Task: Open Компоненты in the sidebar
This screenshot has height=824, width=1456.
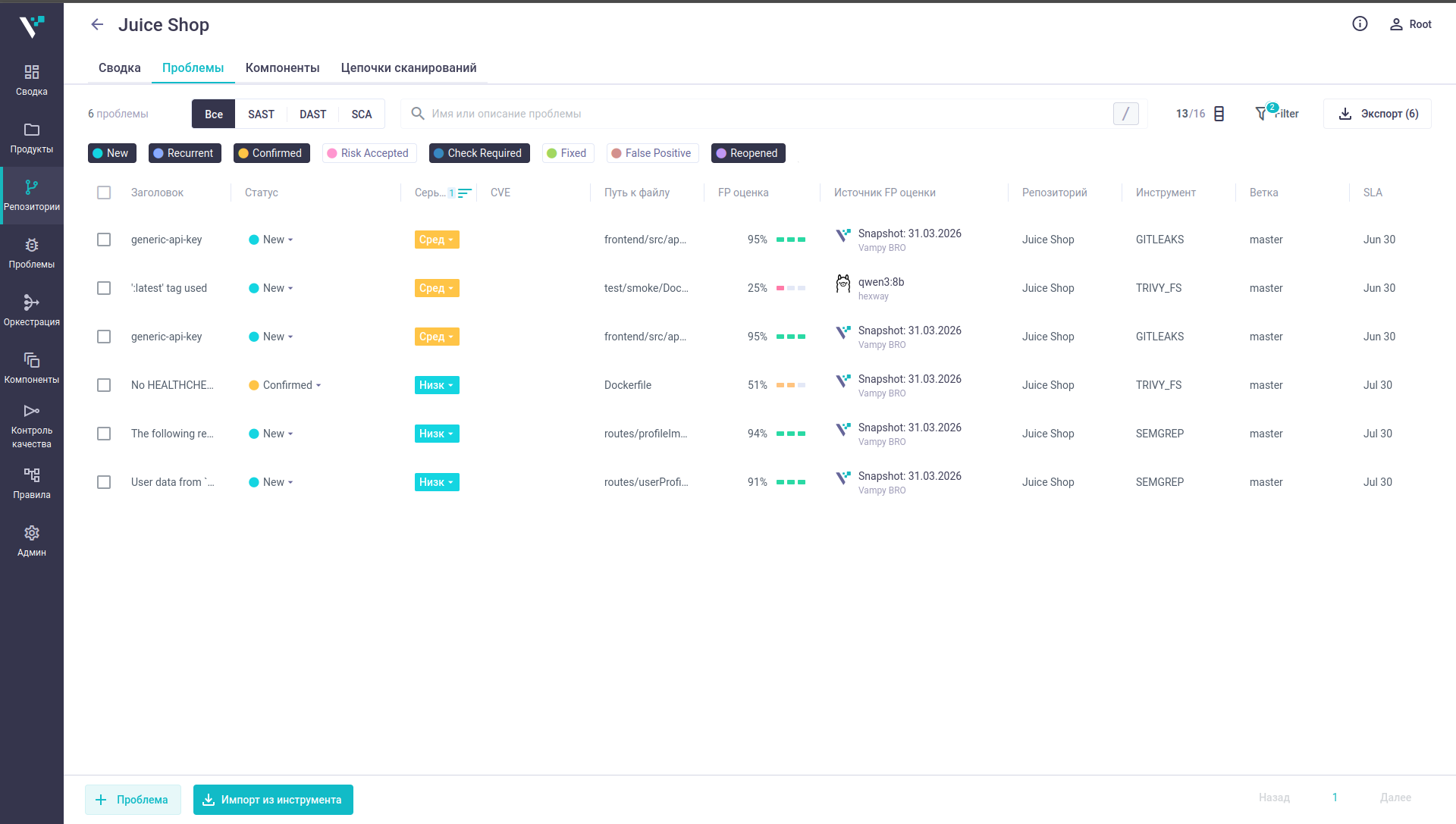Action: pyautogui.click(x=32, y=368)
